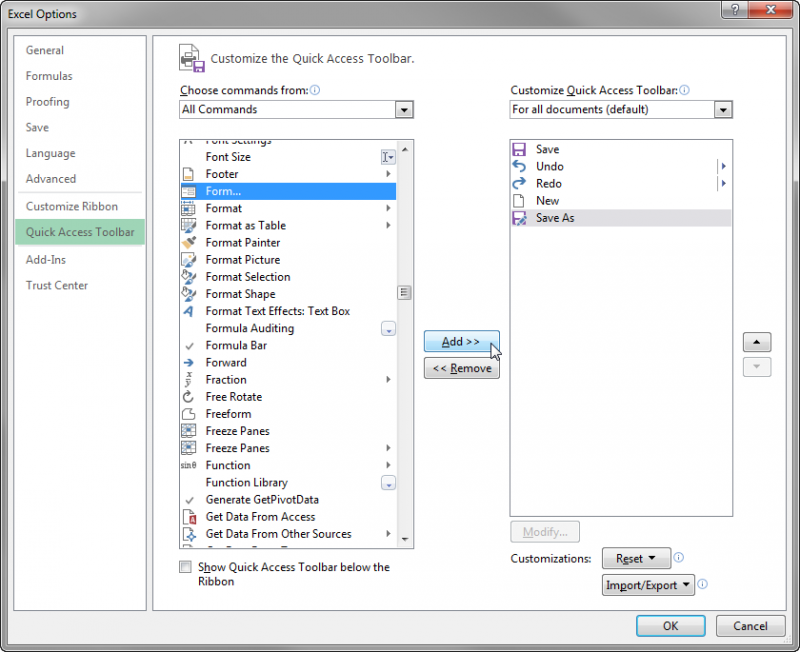
Task: Click the New document icon
Action: (x=519, y=200)
